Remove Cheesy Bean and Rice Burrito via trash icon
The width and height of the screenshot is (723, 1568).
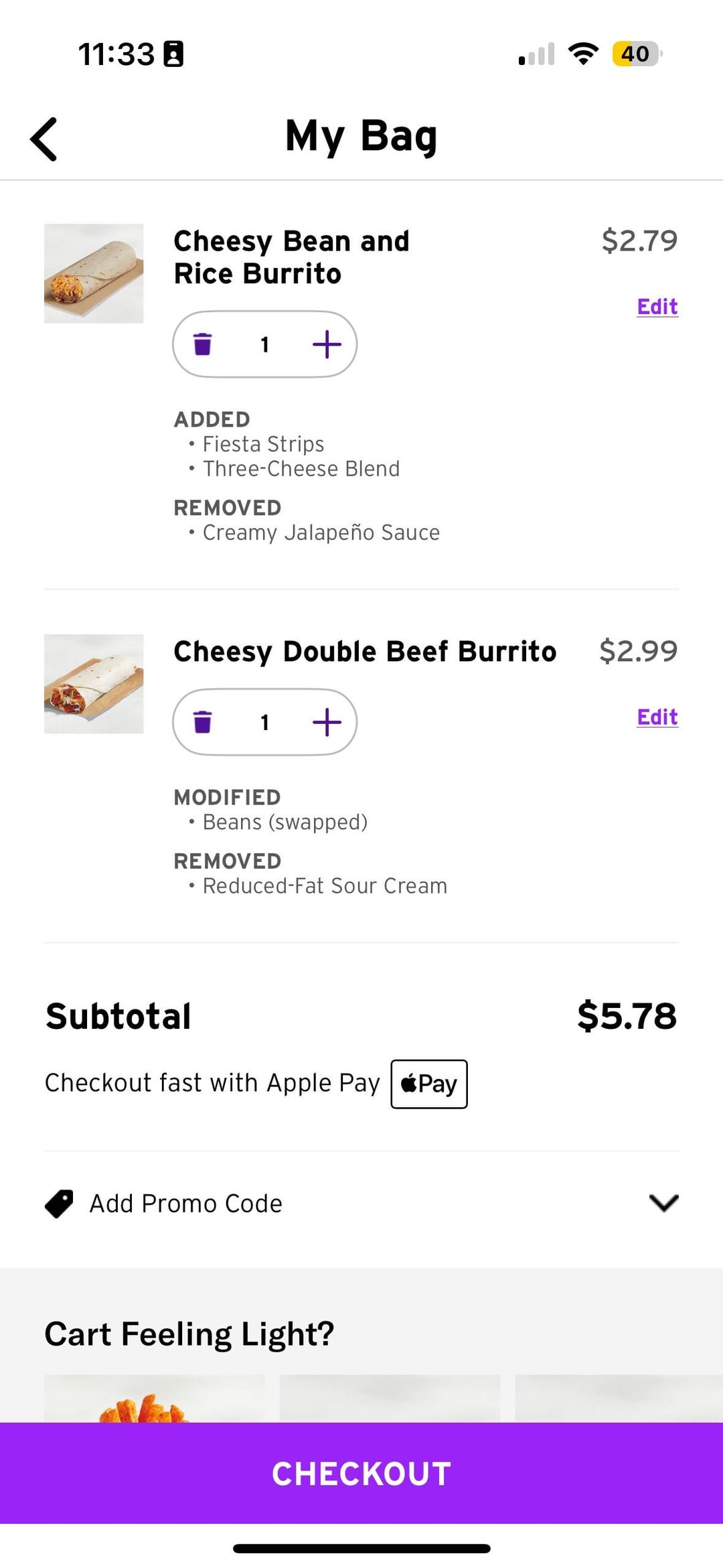202,344
